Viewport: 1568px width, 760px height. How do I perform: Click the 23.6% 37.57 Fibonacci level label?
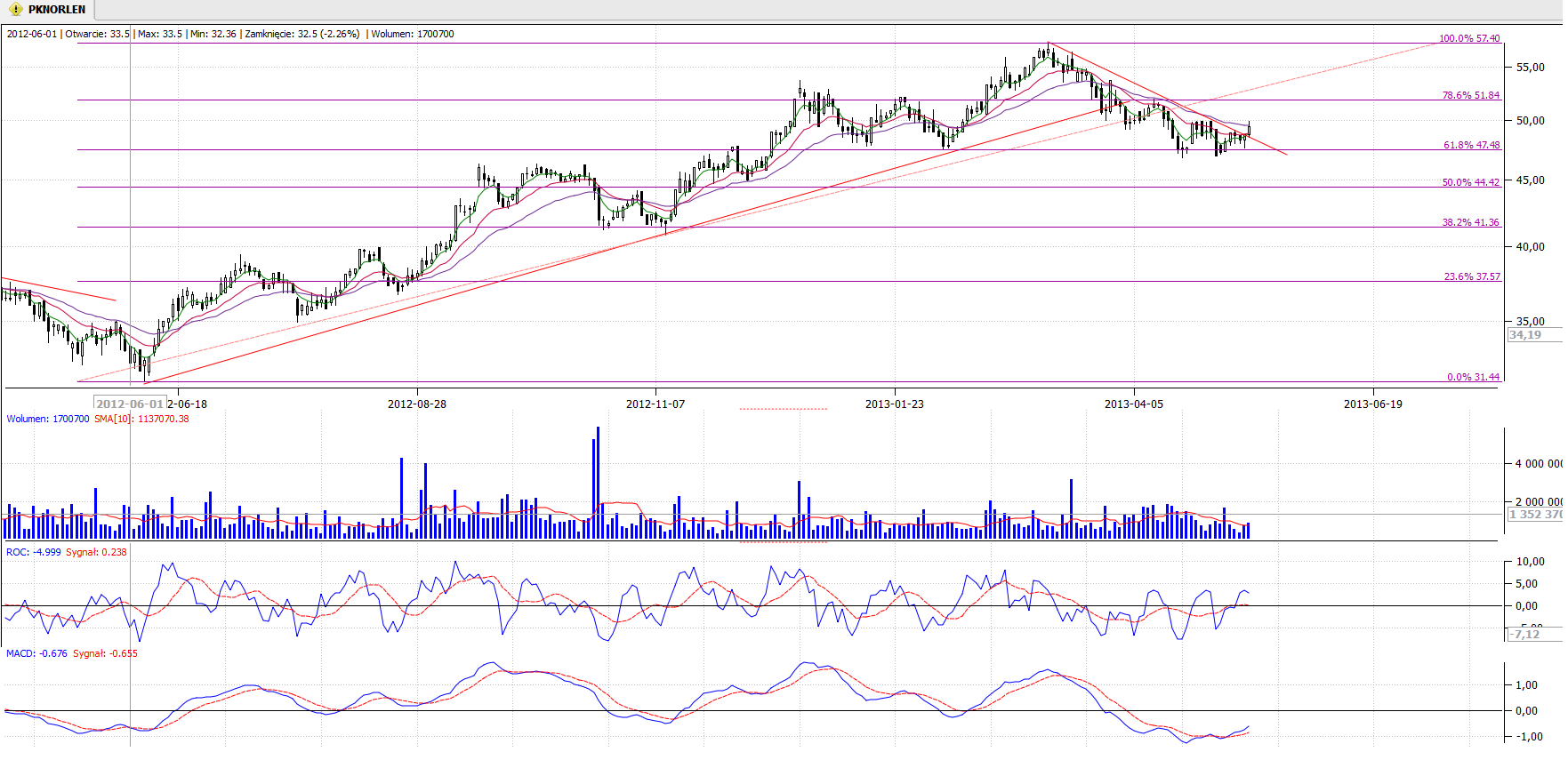tap(1472, 276)
